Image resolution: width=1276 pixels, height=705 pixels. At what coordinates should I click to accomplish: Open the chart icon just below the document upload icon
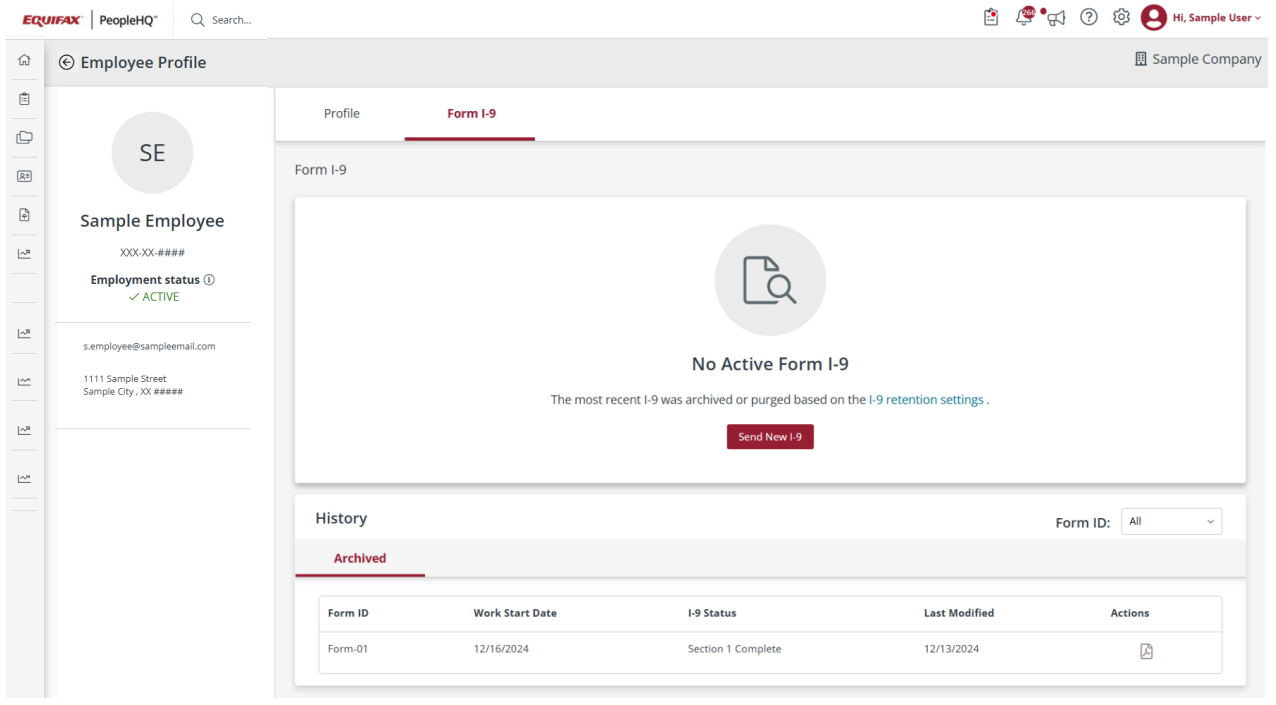tap(24, 254)
